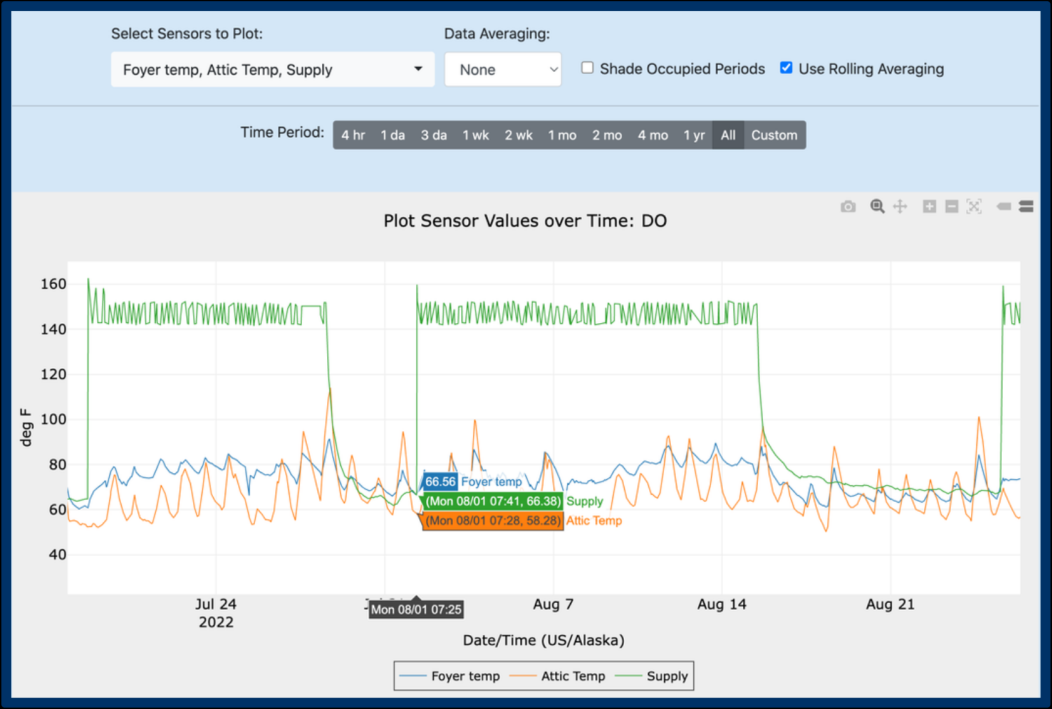Click the plot title Plot Sensor Values
This screenshot has width=1052, height=709.
pos(525,221)
